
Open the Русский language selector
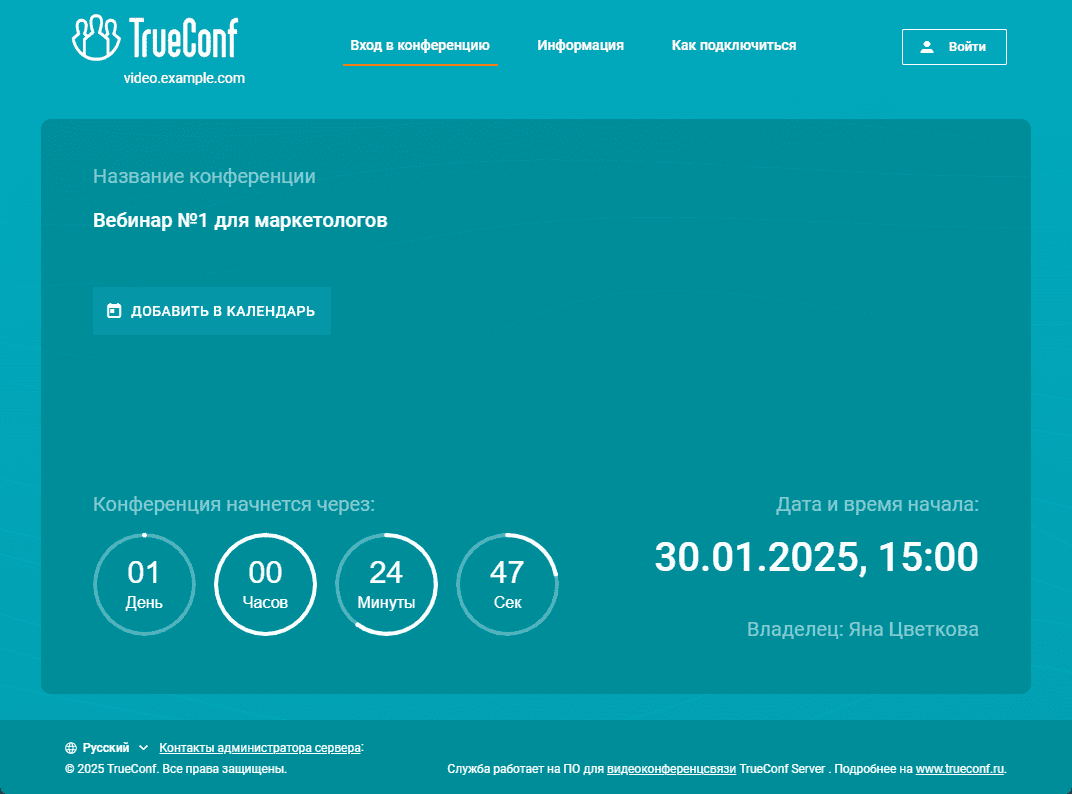(x=107, y=748)
